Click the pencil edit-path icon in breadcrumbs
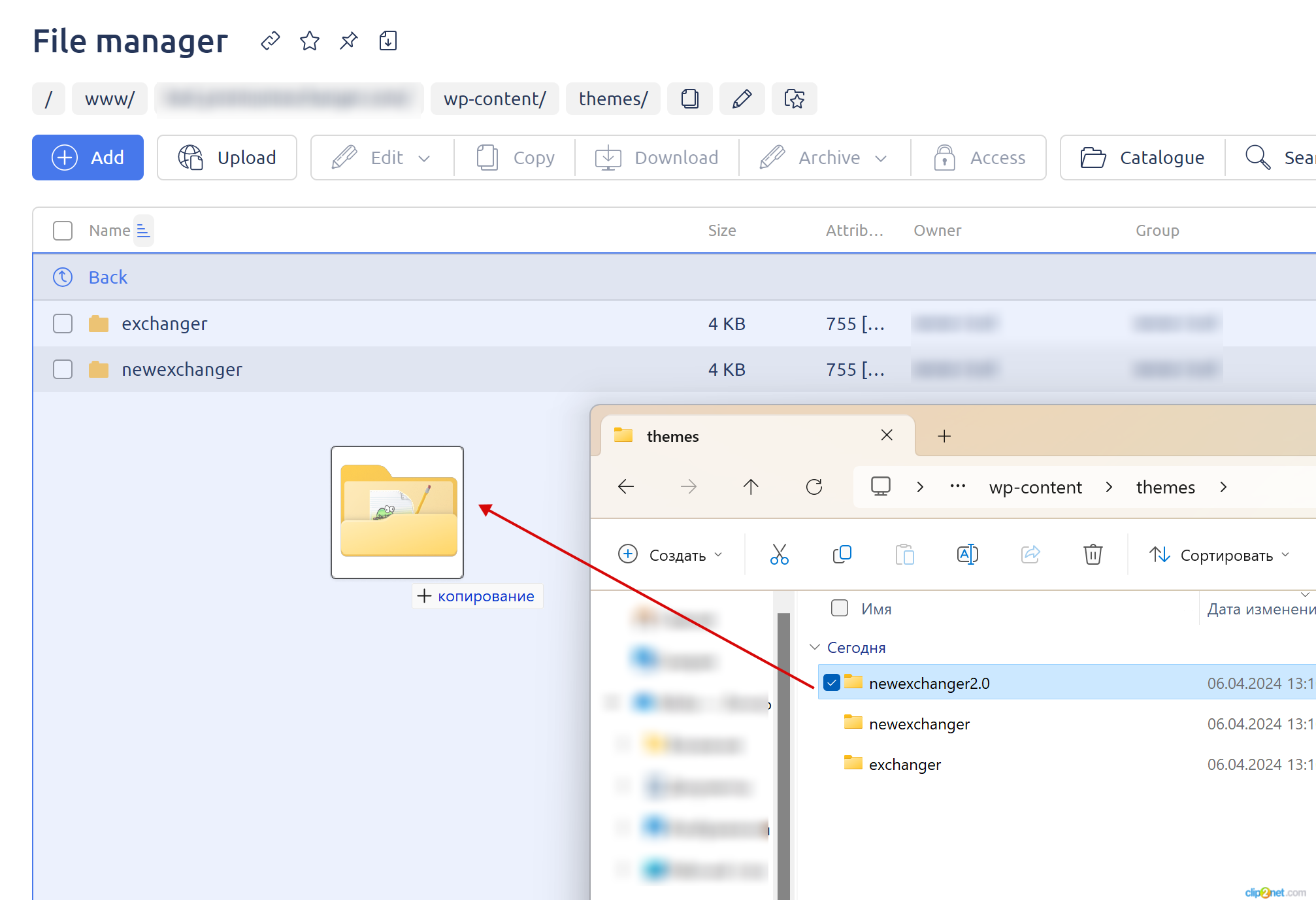This screenshot has width=1316, height=900. 742,99
